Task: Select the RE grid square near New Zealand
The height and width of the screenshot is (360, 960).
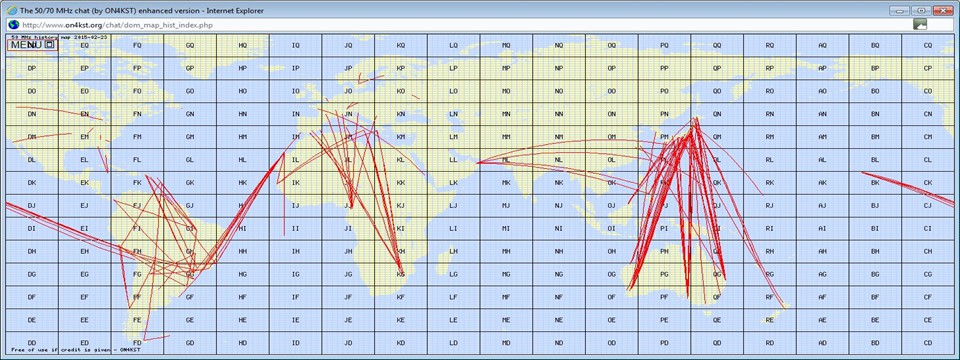Action: click(x=770, y=320)
